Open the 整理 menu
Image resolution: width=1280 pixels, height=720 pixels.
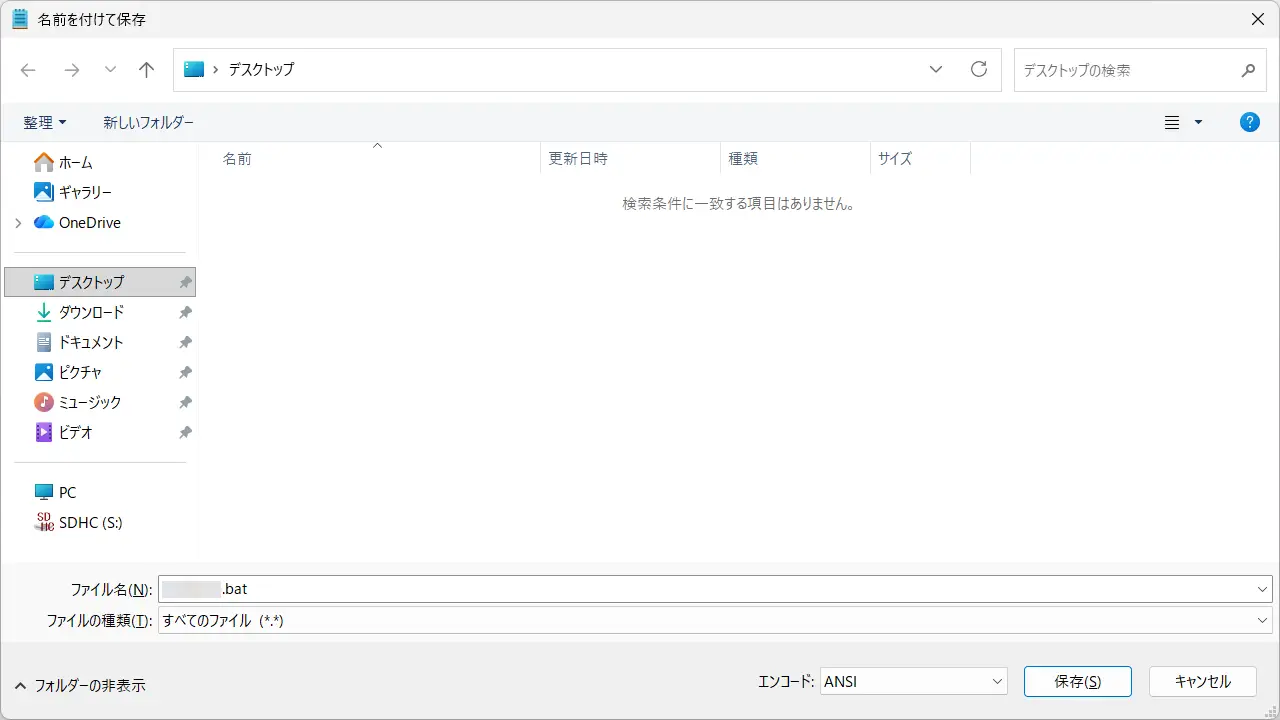click(45, 122)
